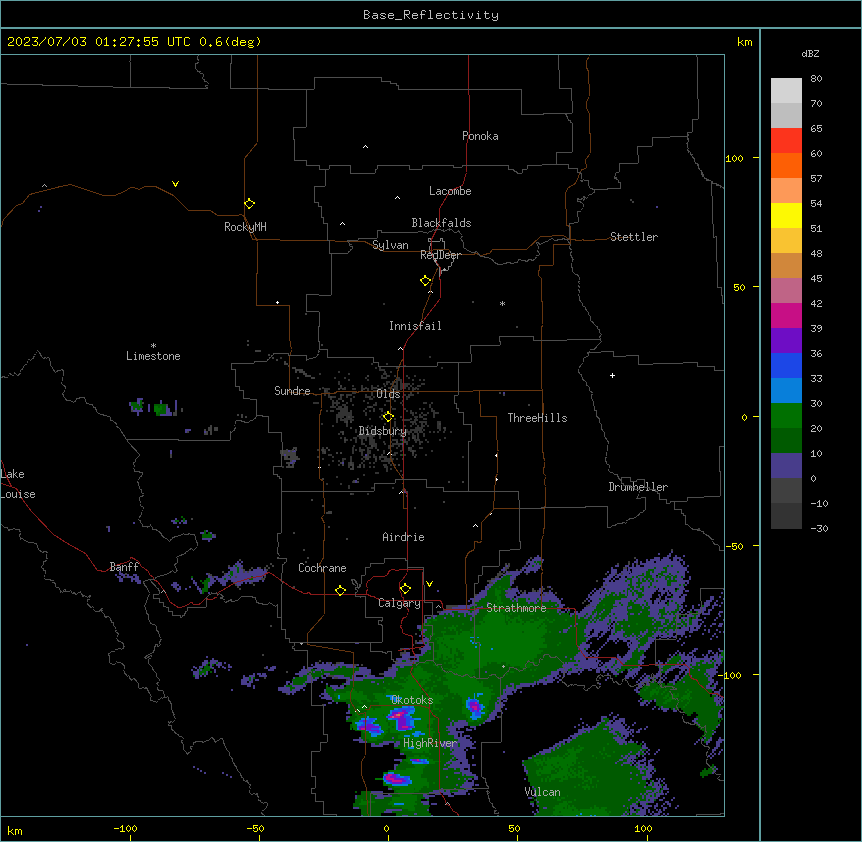Screen dimensions: 862x842
Task: Click the Sylvan label
Action: coord(390,245)
